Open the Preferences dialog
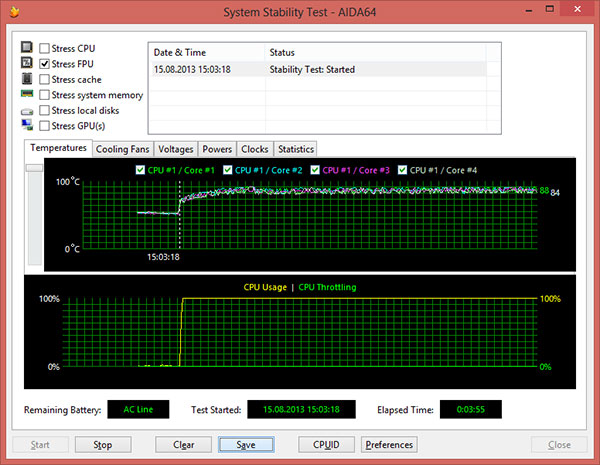Viewport: 600px width, 465px height. coord(389,444)
